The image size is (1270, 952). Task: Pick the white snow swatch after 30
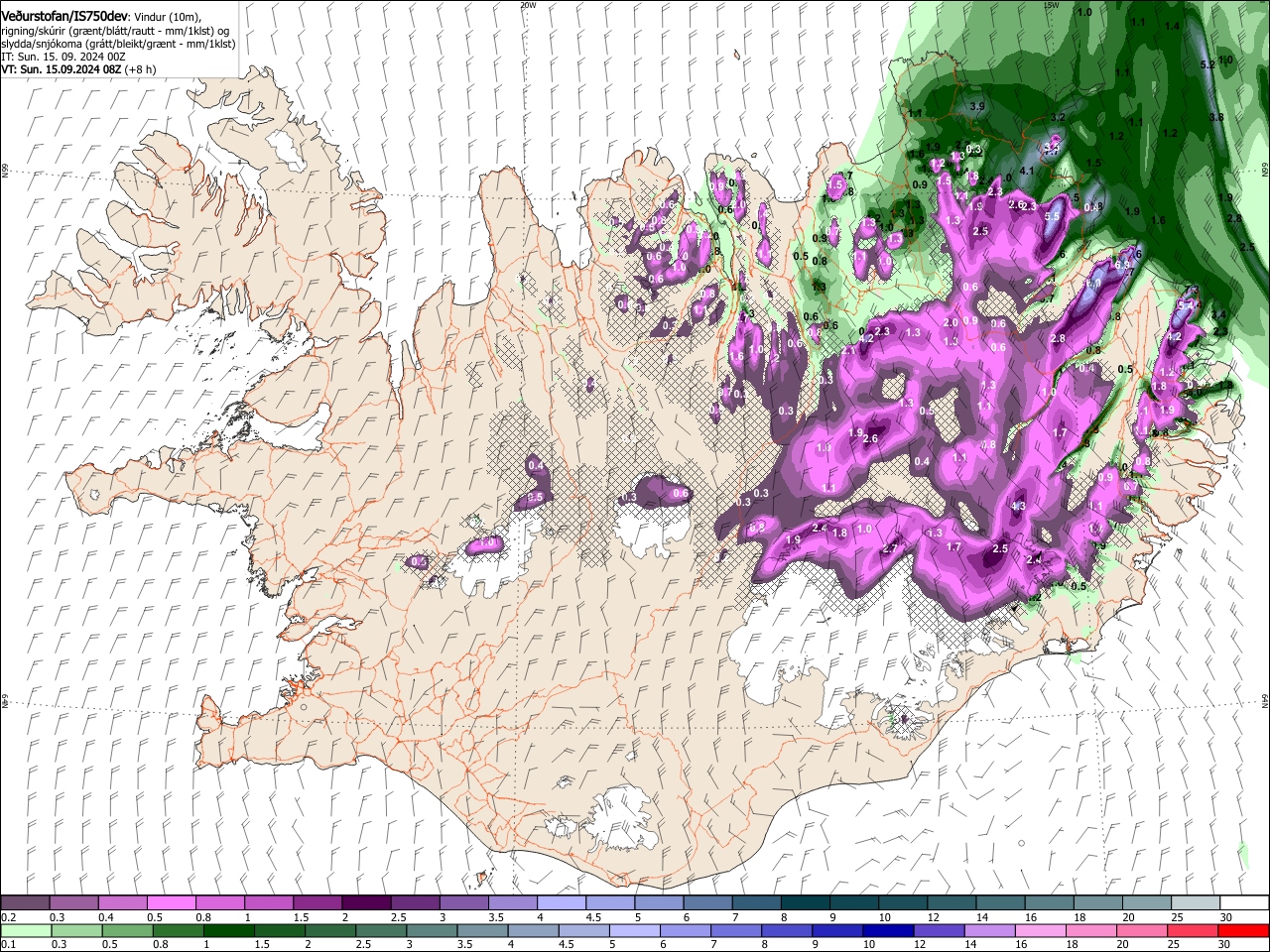point(1244,902)
